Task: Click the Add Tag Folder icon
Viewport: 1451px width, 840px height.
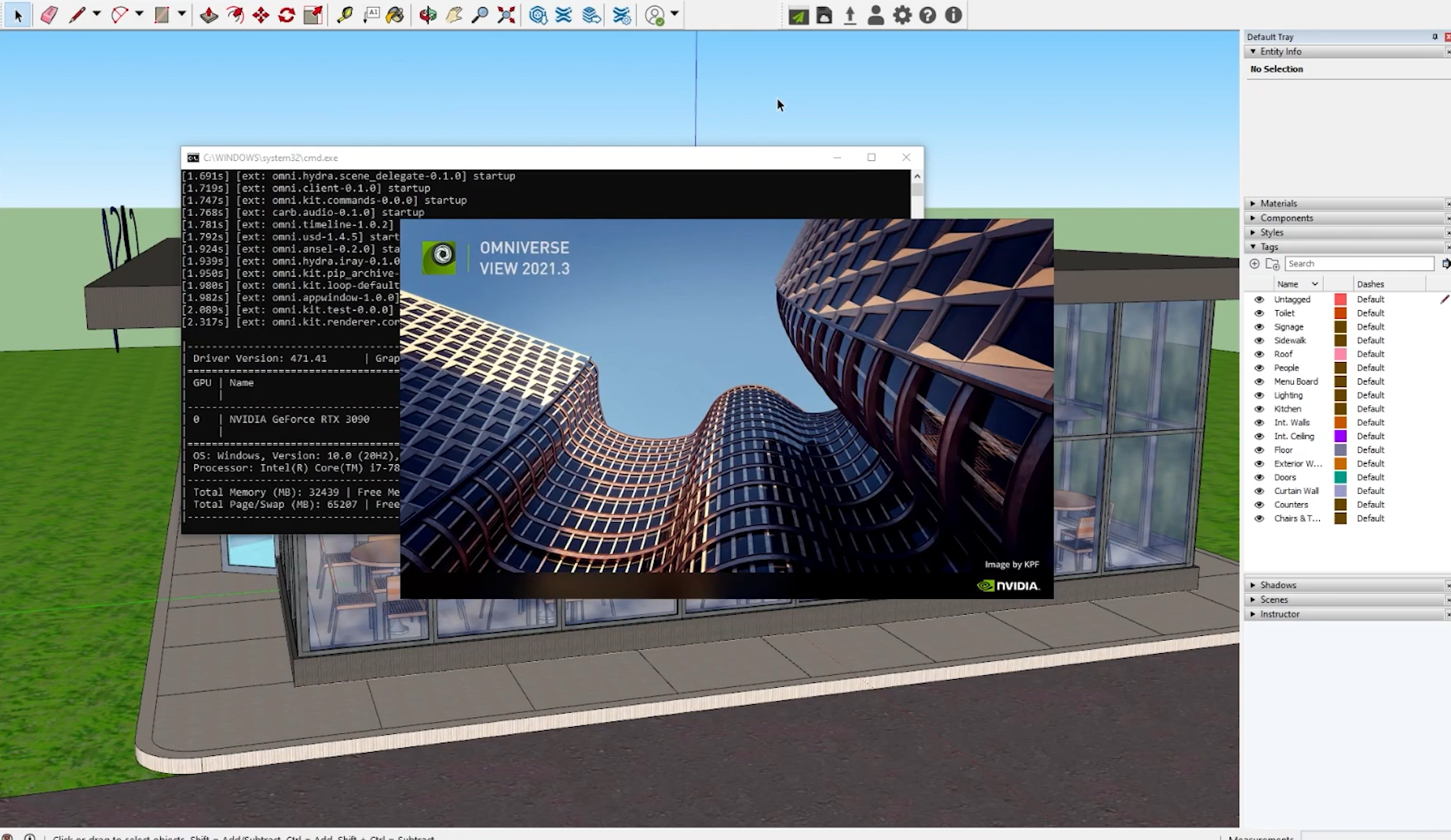Action: point(1272,264)
